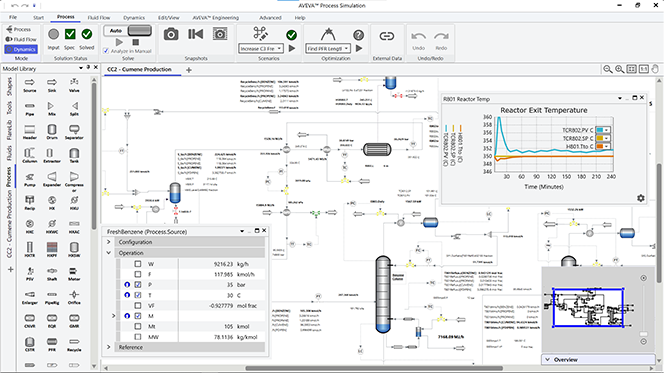Click zoom in magnifier on canvas toolbar
The image size is (664, 373).
click(620, 69)
